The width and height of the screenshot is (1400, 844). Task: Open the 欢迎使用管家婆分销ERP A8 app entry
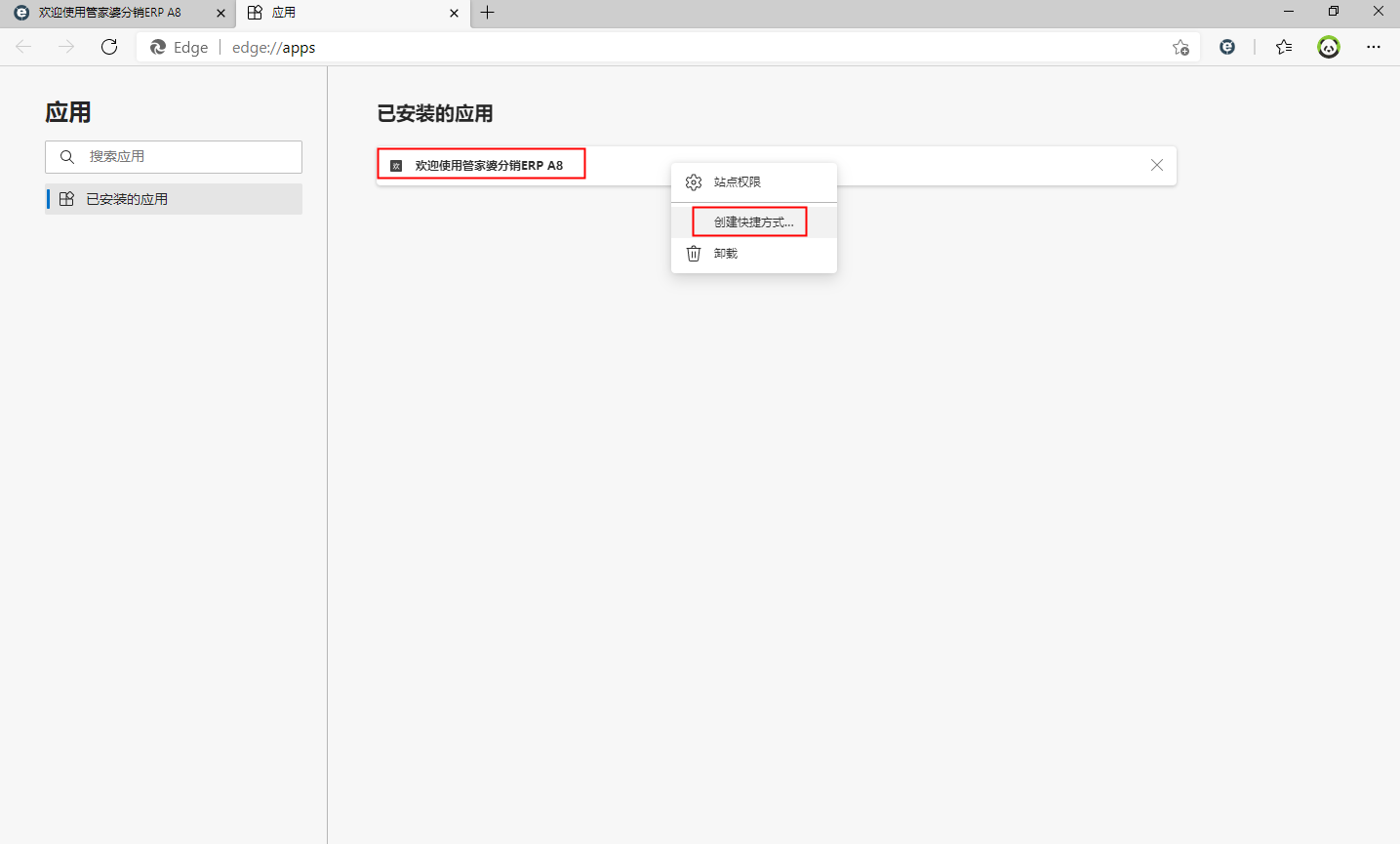click(x=777, y=166)
